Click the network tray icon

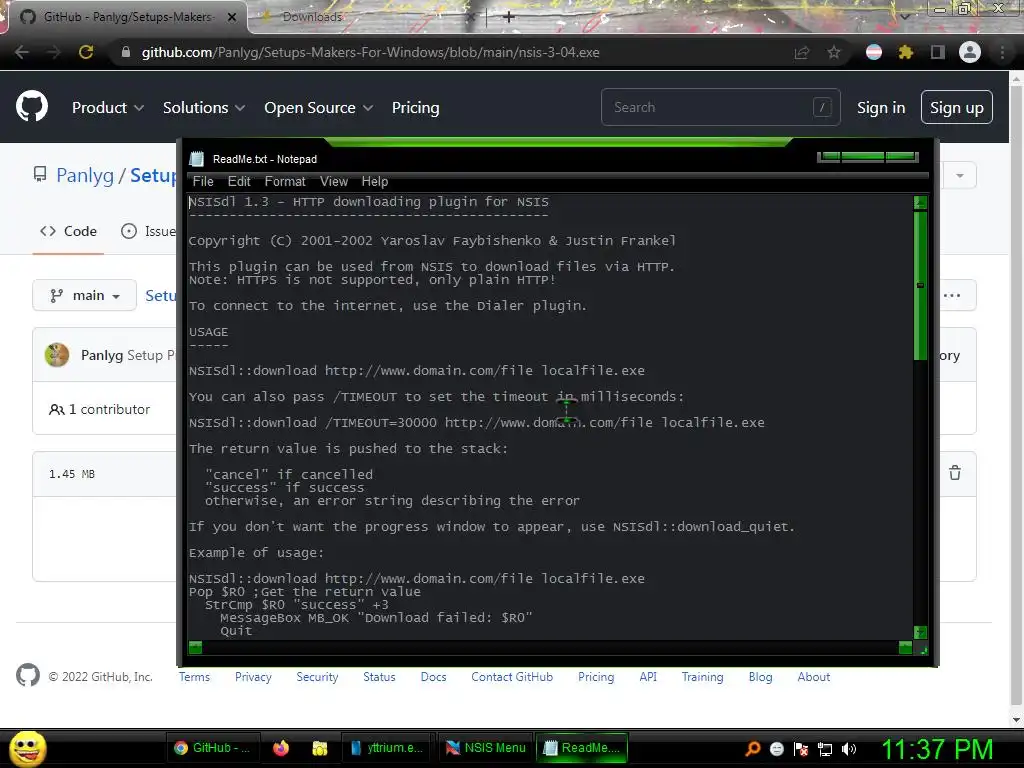[825, 748]
